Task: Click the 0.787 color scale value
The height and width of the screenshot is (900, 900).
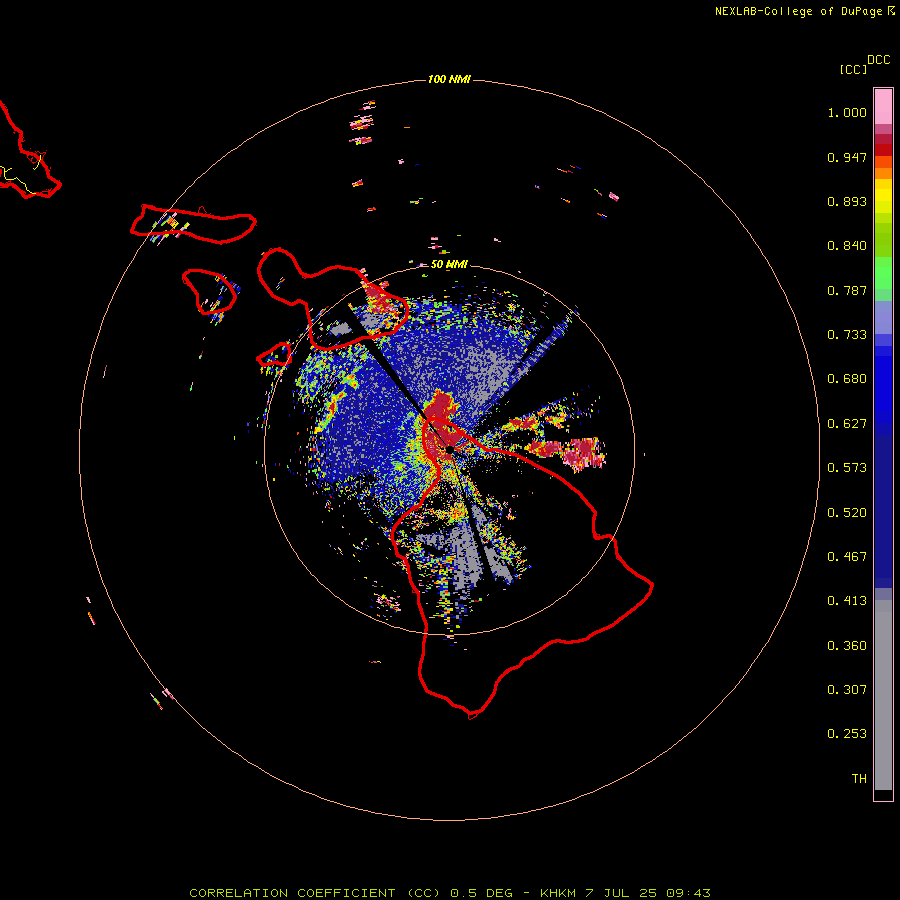Action: [x=847, y=290]
